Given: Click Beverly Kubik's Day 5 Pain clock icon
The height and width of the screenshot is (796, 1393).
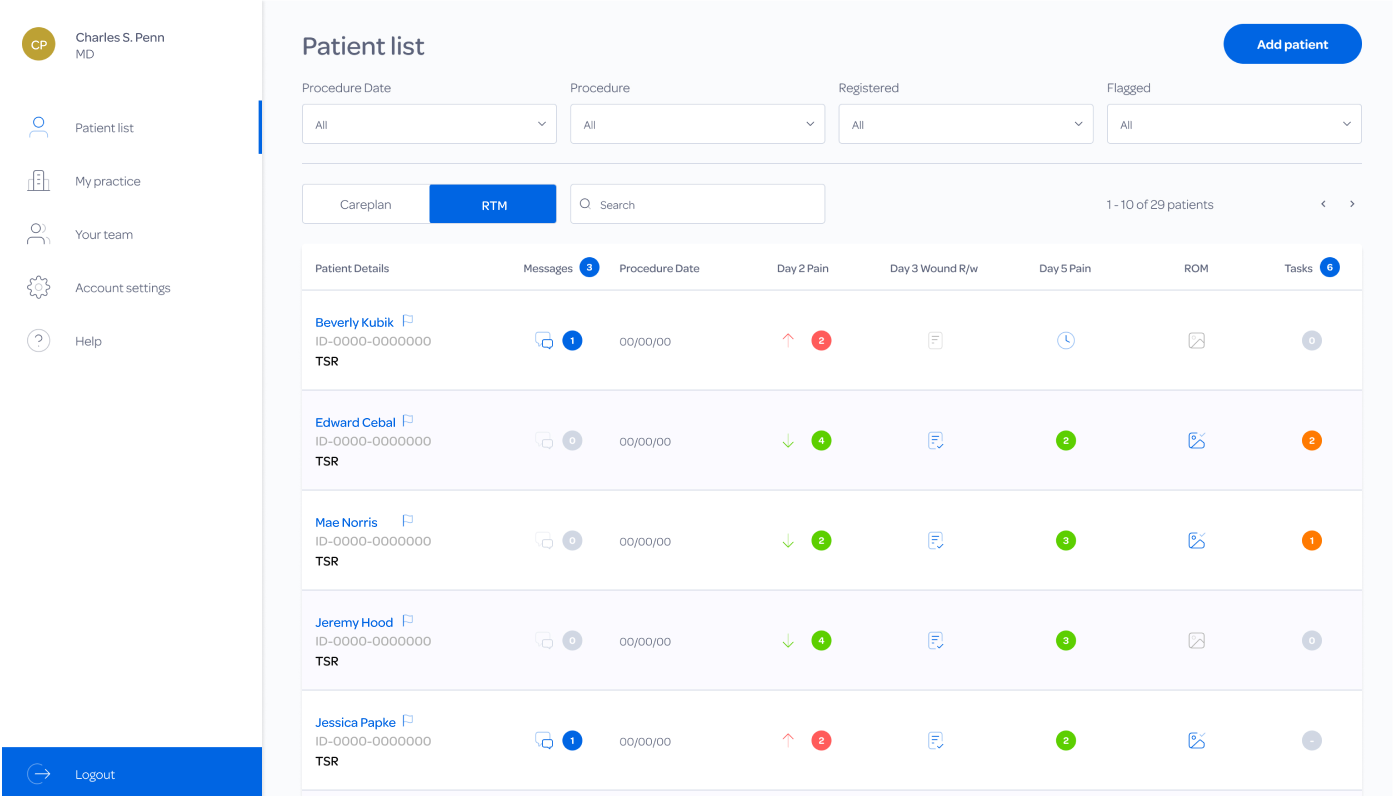Looking at the screenshot, I should (1066, 341).
